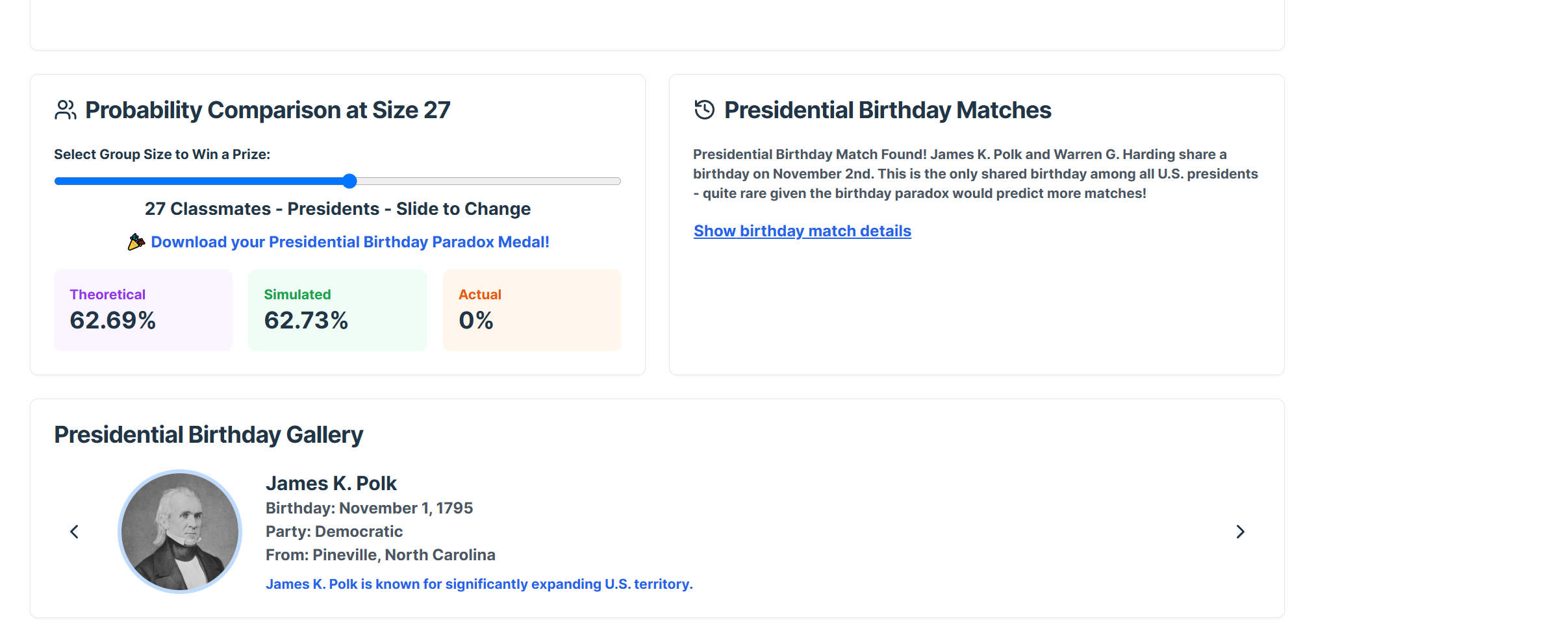Click the Presidential Birthday Gallery heading
The image size is (1568, 631).
coord(209,435)
